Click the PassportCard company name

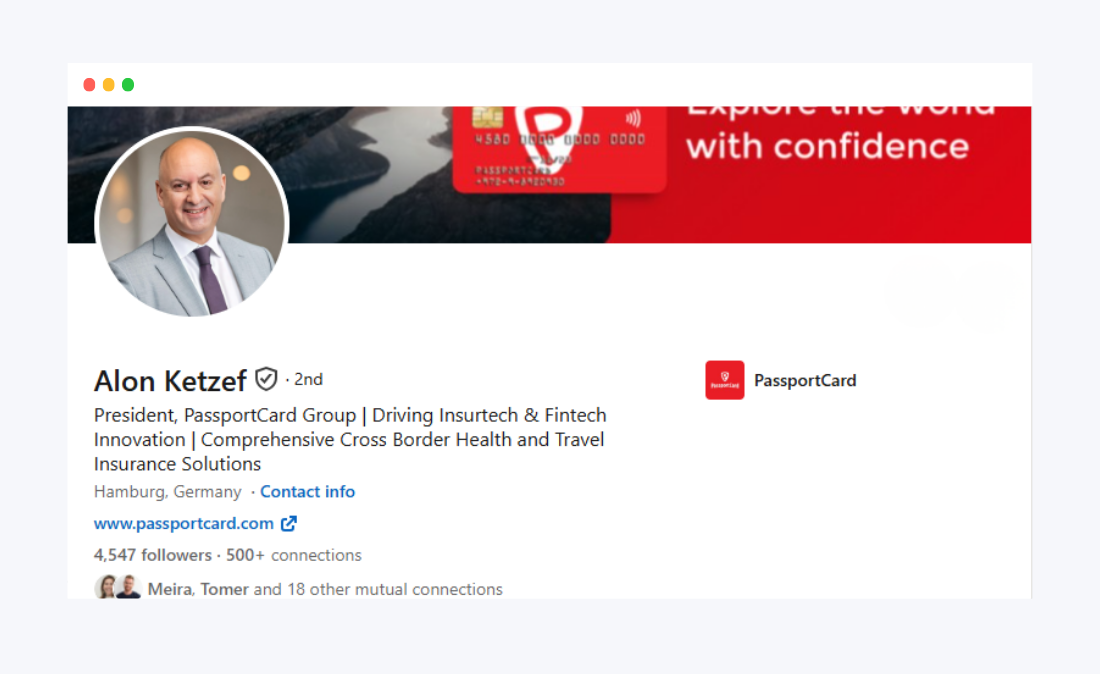pyautogui.click(x=805, y=380)
